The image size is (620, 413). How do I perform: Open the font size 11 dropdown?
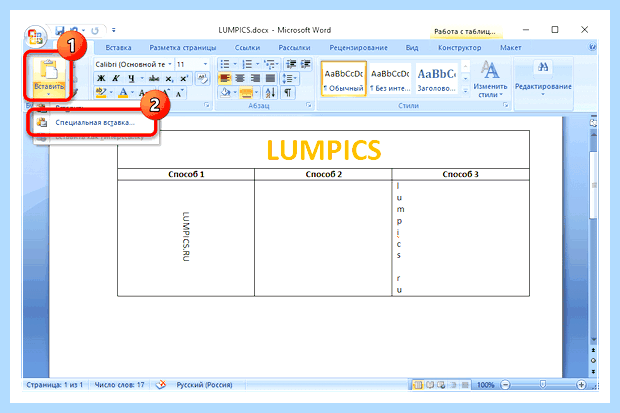(205, 64)
